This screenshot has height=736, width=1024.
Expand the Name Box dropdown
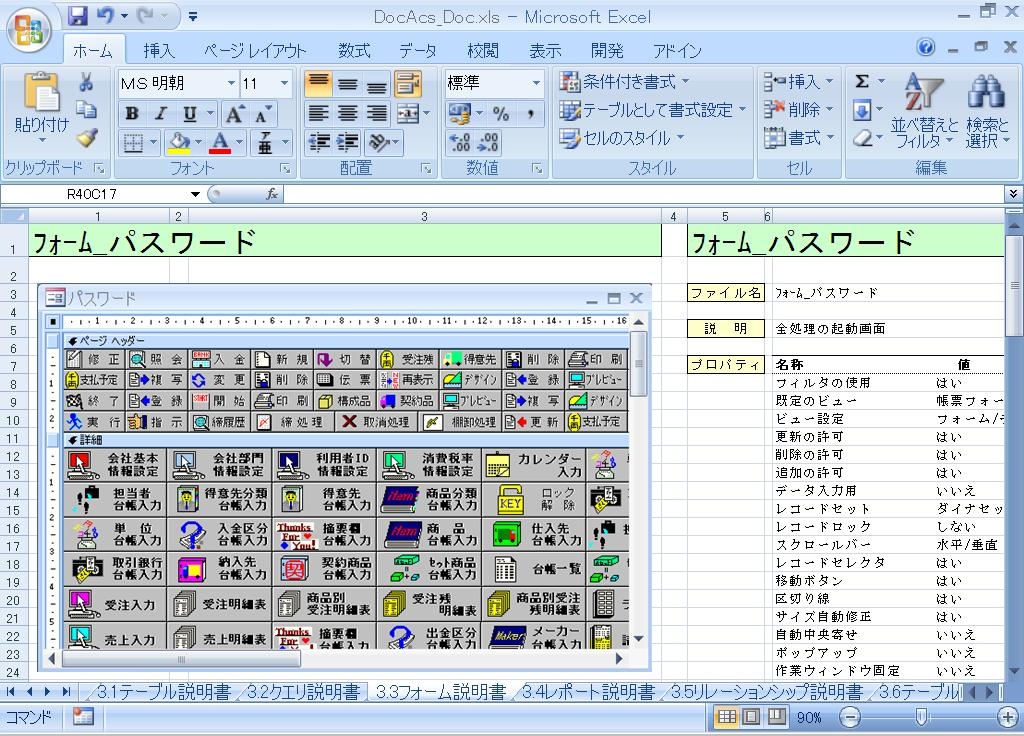[195, 194]
